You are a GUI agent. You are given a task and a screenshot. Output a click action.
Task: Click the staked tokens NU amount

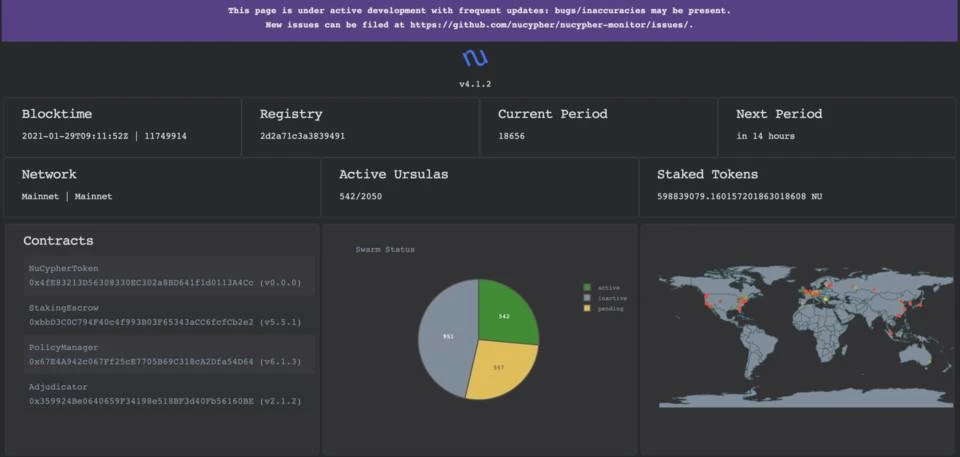(740, 197)
